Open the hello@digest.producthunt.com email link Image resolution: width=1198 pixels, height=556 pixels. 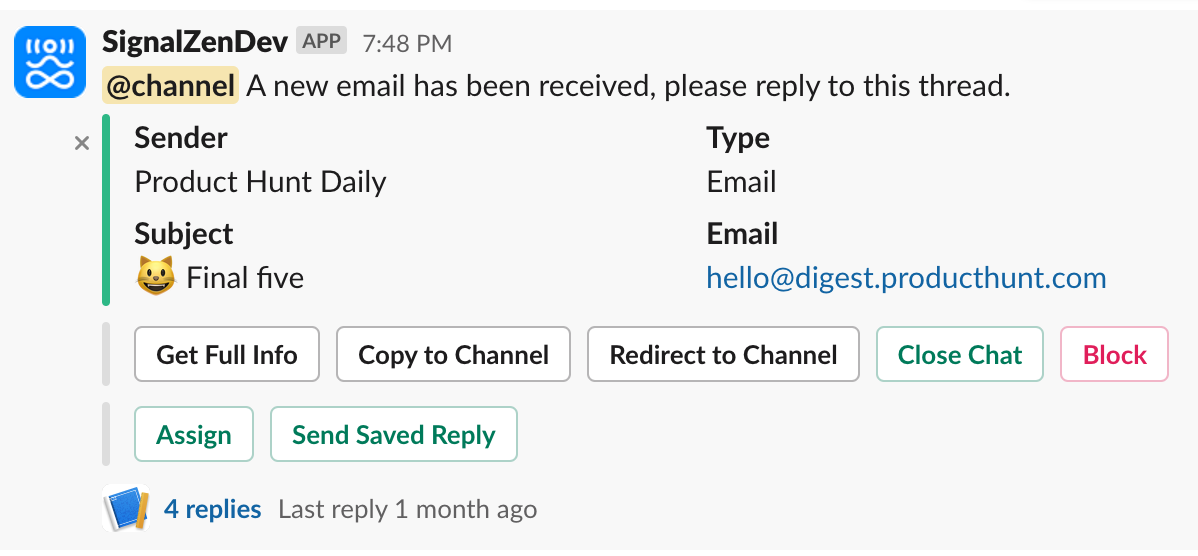pyautogui.click(x=906, y=278)
